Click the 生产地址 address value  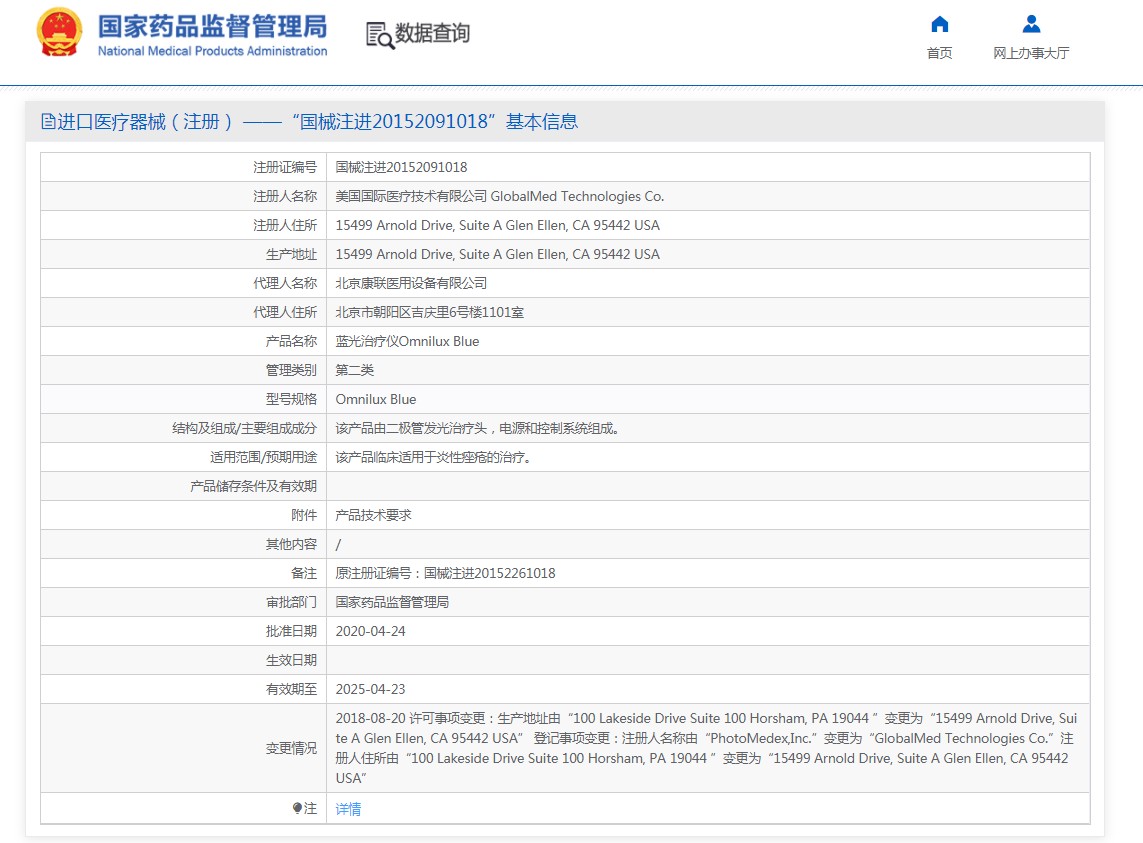[498, 255]
